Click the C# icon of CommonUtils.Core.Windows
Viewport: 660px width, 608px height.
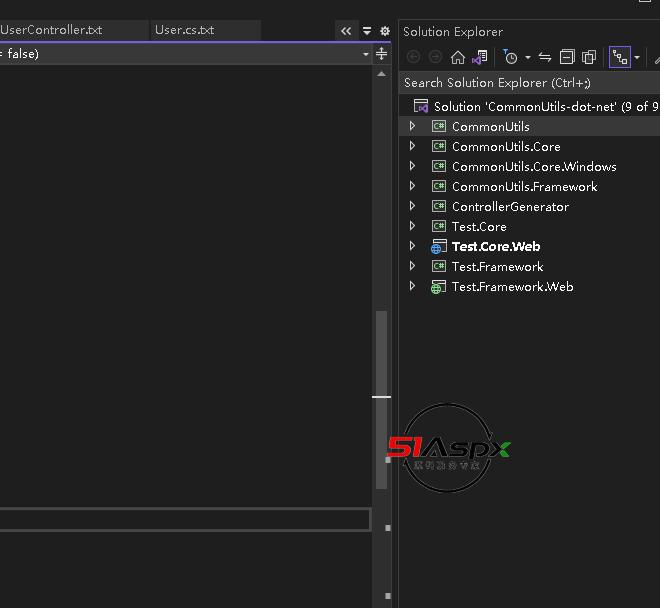(439, 166)
